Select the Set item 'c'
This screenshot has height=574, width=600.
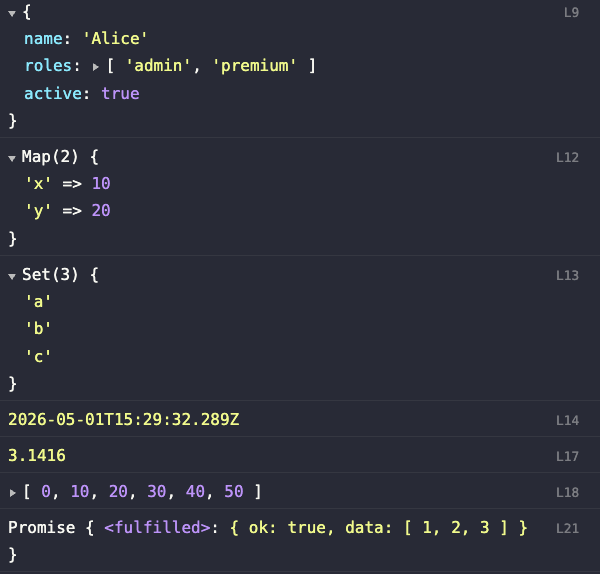coord(38,357)
